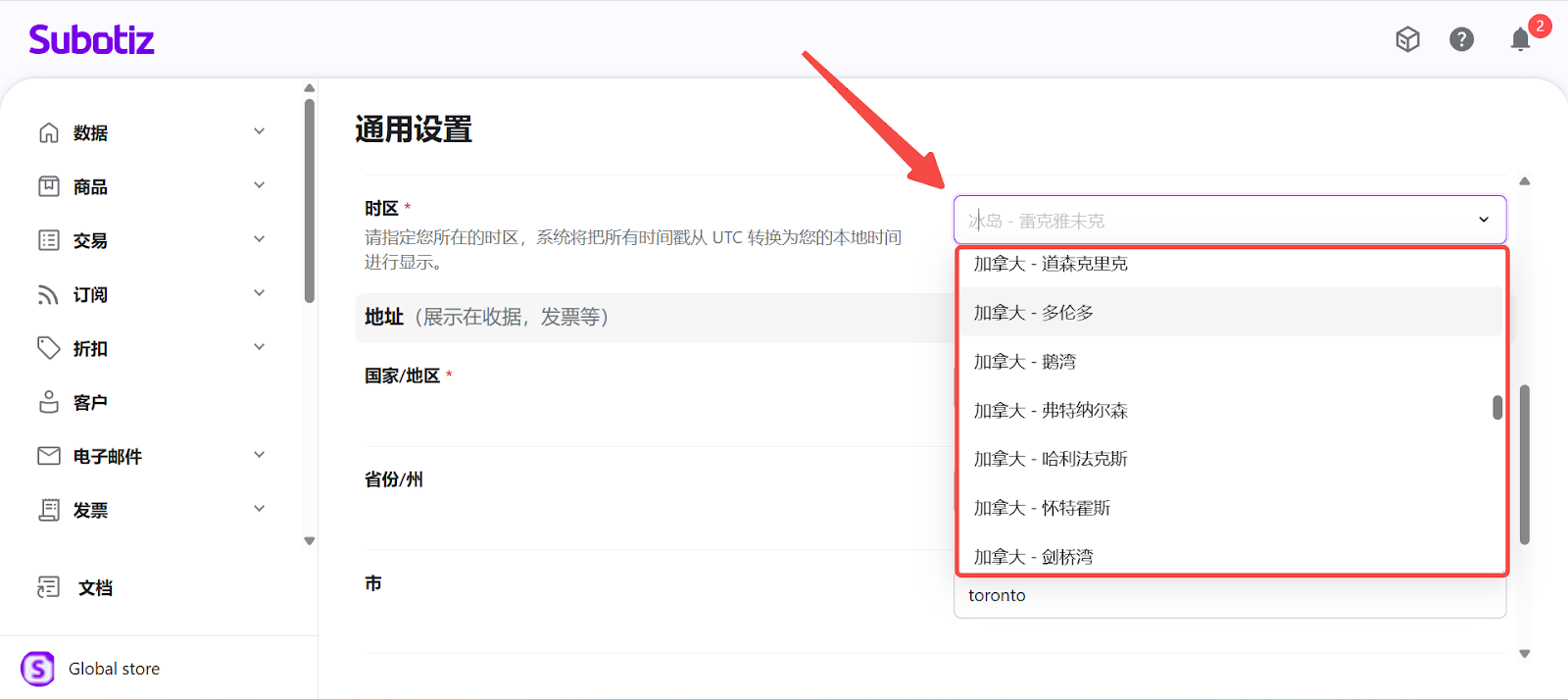
Task: Click the Subotiz logo
Action: (x=92, y=40)
